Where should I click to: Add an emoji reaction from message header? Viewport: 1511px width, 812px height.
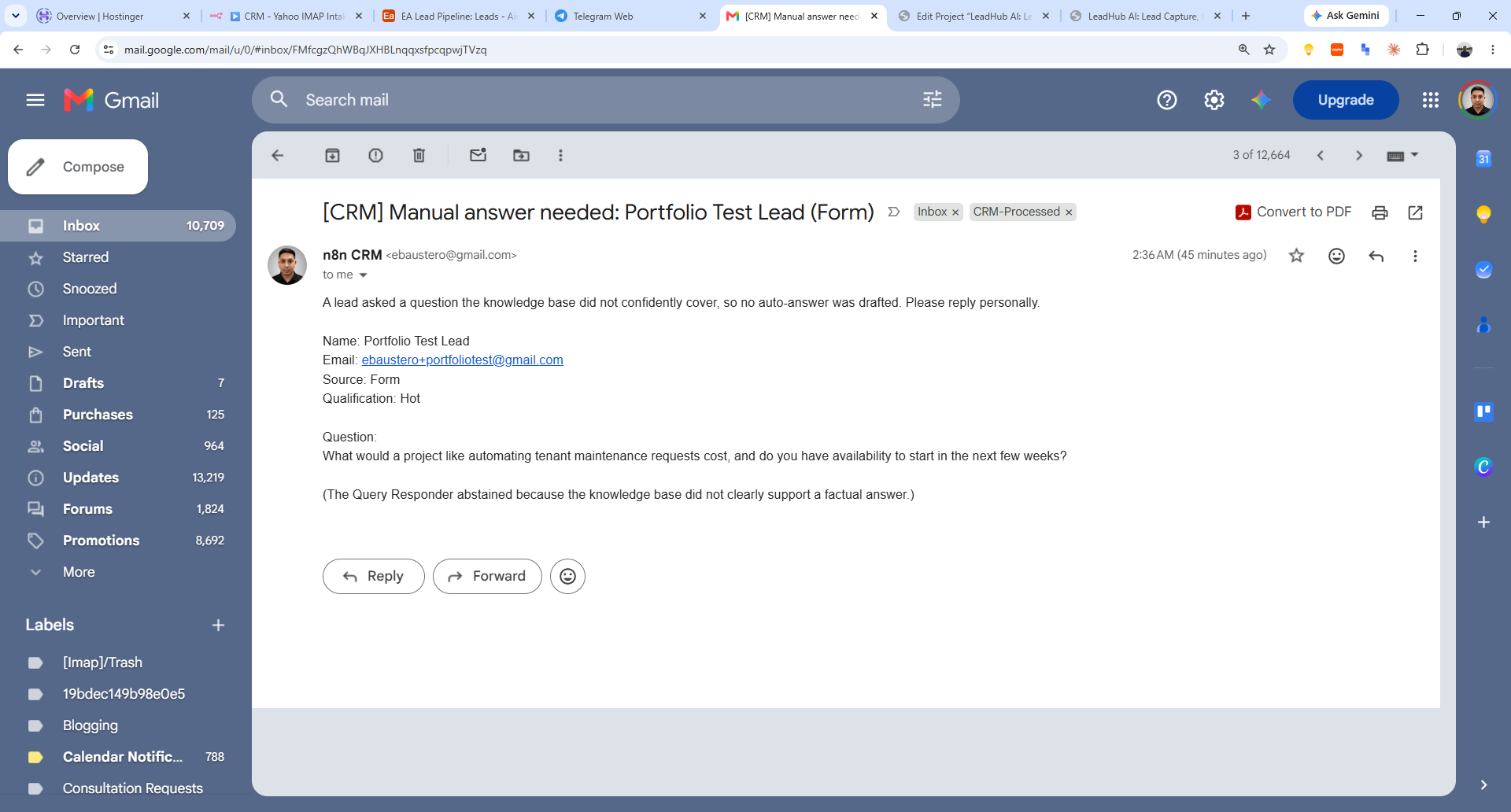(1336, 256)
